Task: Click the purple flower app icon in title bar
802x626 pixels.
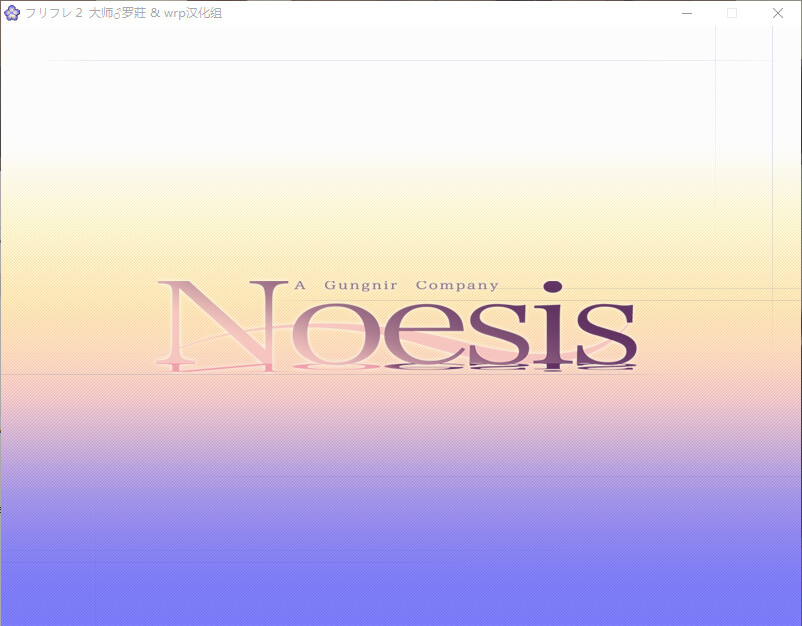Action: [x=12, y=13]
